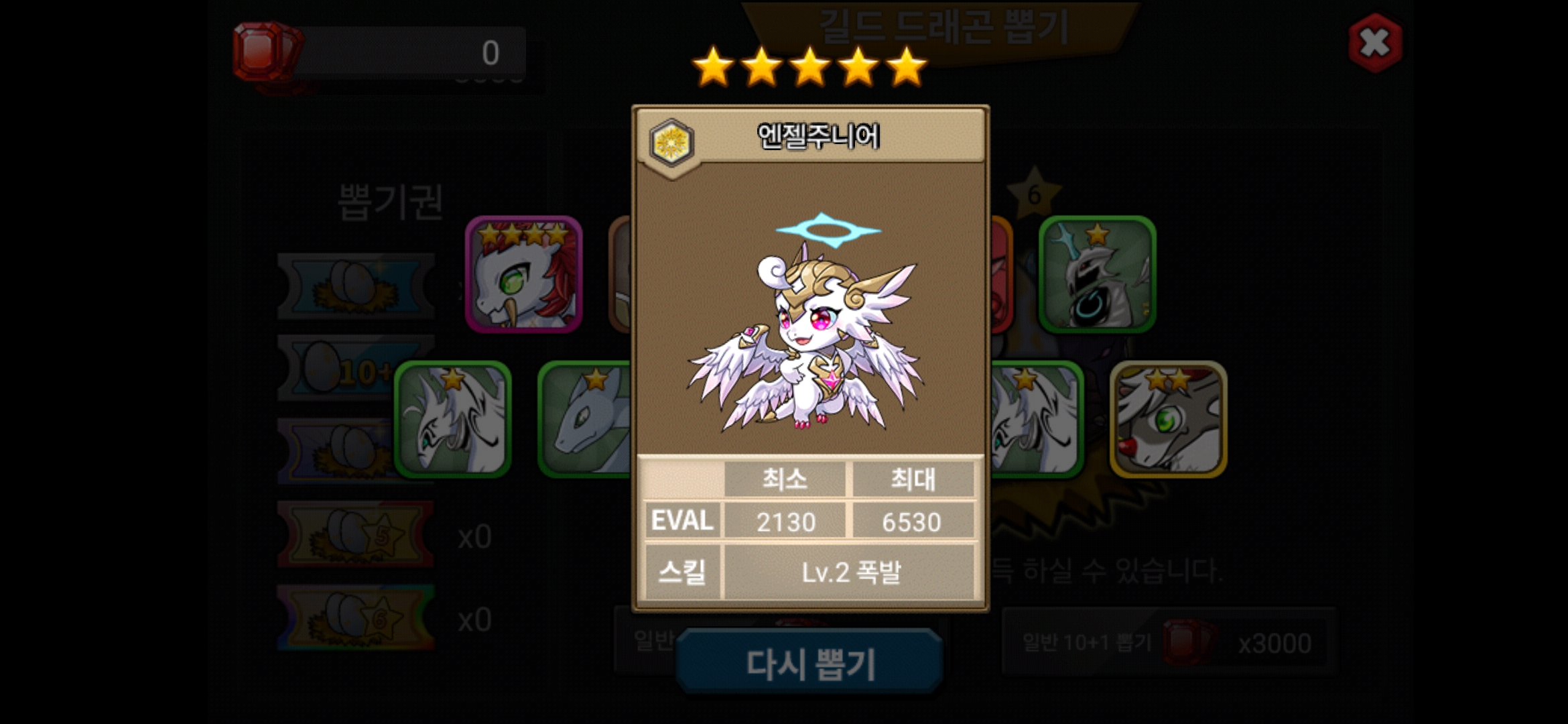Choose the rainbow 6-star egg ticket
The height and width of the screenshot is (724, 1568).
356,617
